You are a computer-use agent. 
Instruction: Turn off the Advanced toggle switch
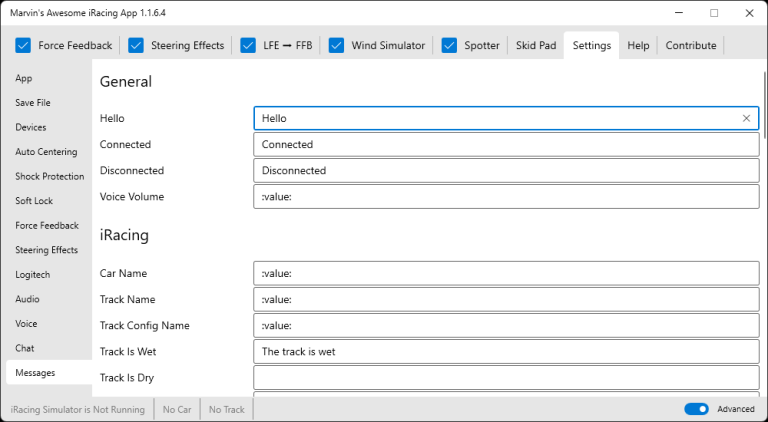tap(696, 409)
